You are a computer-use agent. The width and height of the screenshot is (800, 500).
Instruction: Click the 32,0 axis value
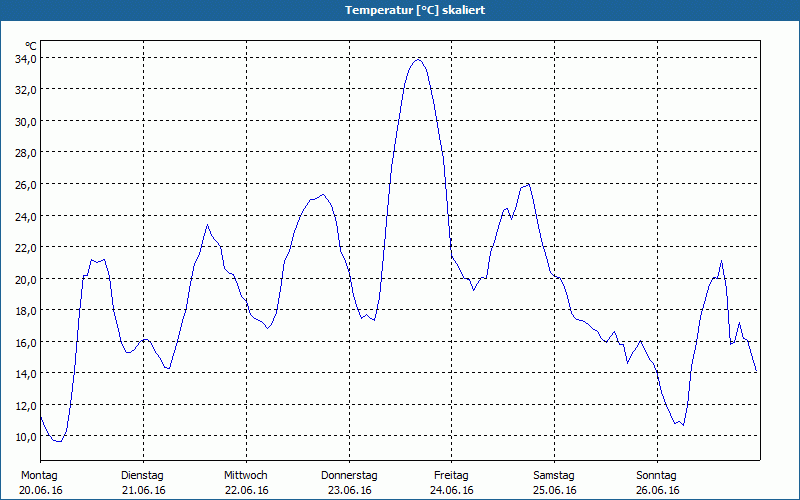click(x=26, y=90)
